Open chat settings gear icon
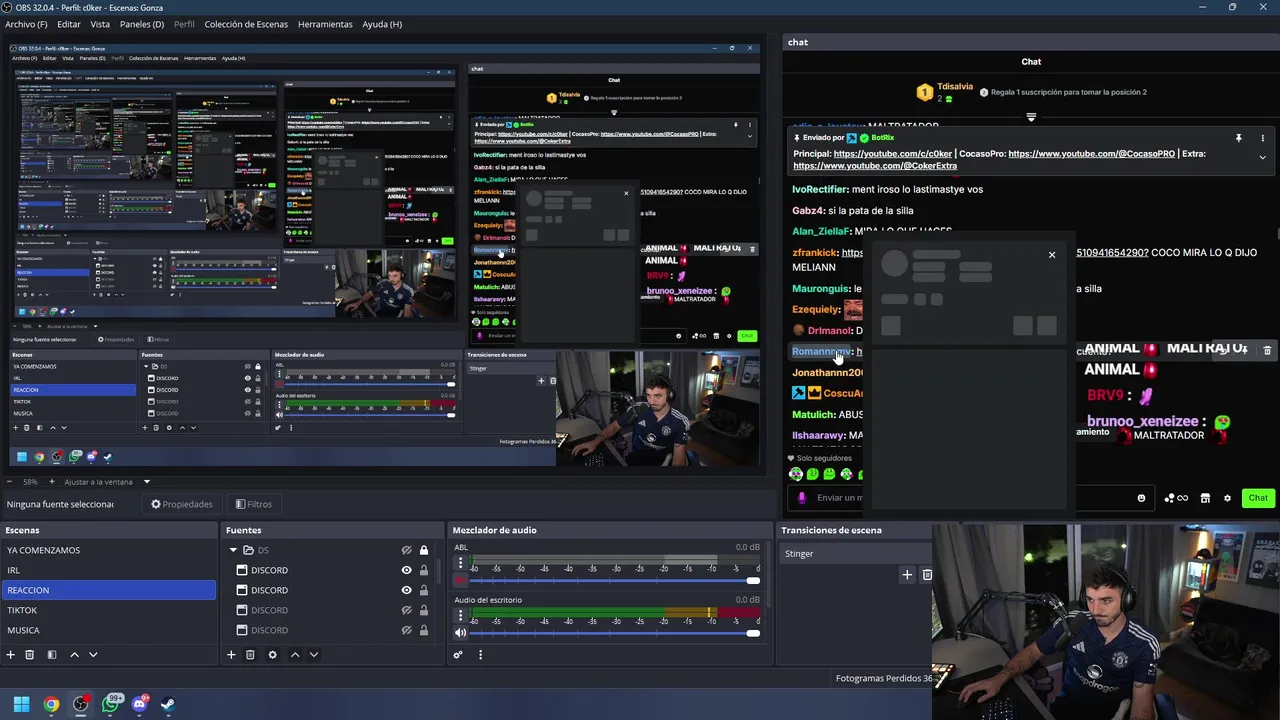 click(1227, 498)
